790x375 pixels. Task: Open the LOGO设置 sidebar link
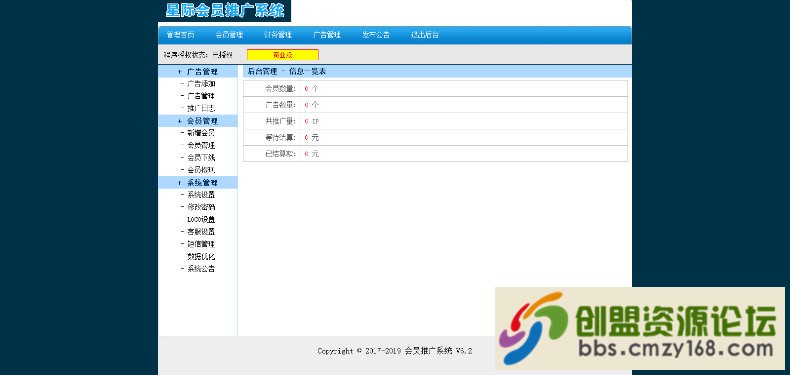click(x=201, y=219)
